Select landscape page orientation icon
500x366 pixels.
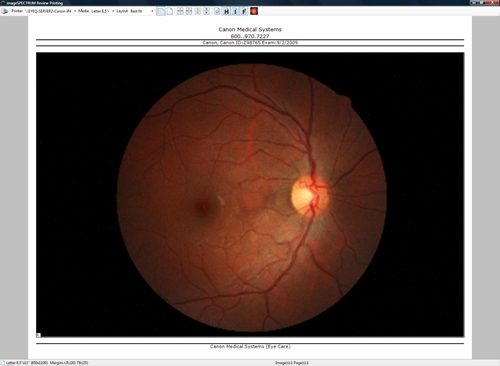click(x=161, y=11)
